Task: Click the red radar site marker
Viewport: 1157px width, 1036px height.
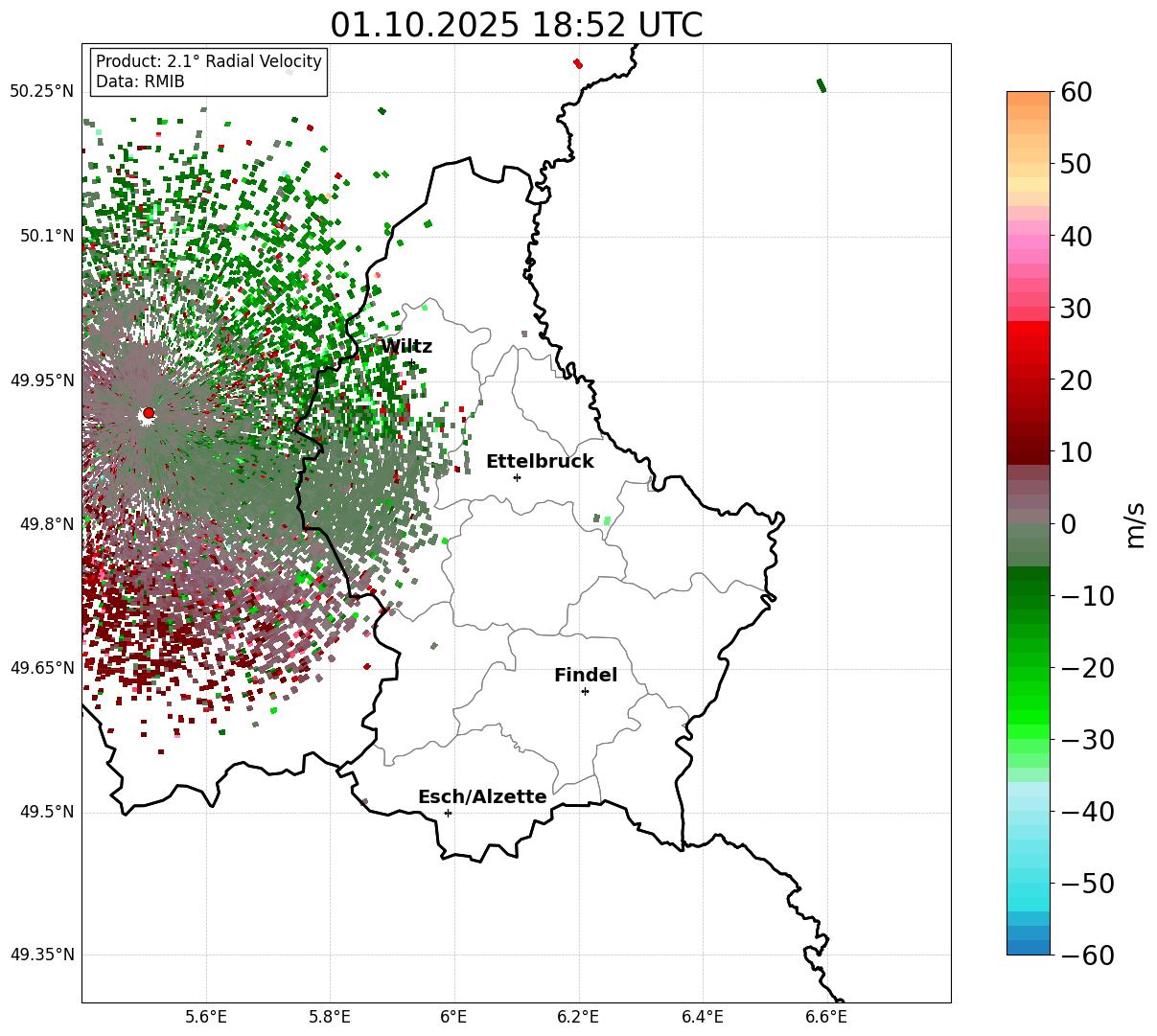Action: [149, 413]
